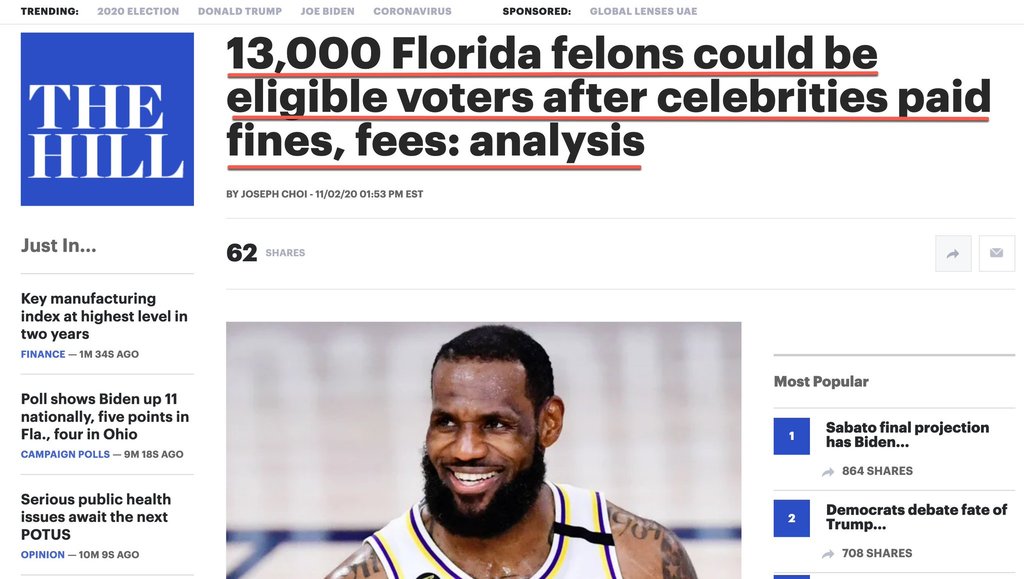Open Key manufacturing index story
The width and height of the screenshot is (1024, 579).
pyautogui.click(x=104, y=316)
